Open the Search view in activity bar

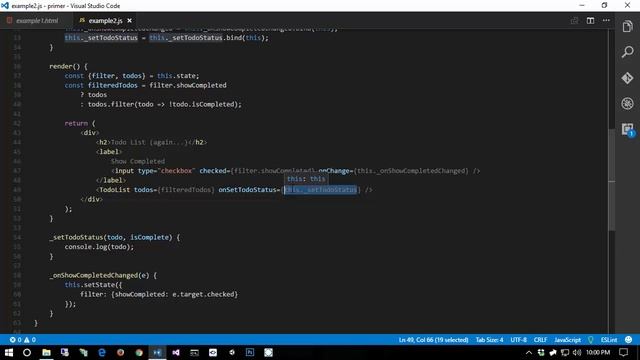[x=627, y=52]
